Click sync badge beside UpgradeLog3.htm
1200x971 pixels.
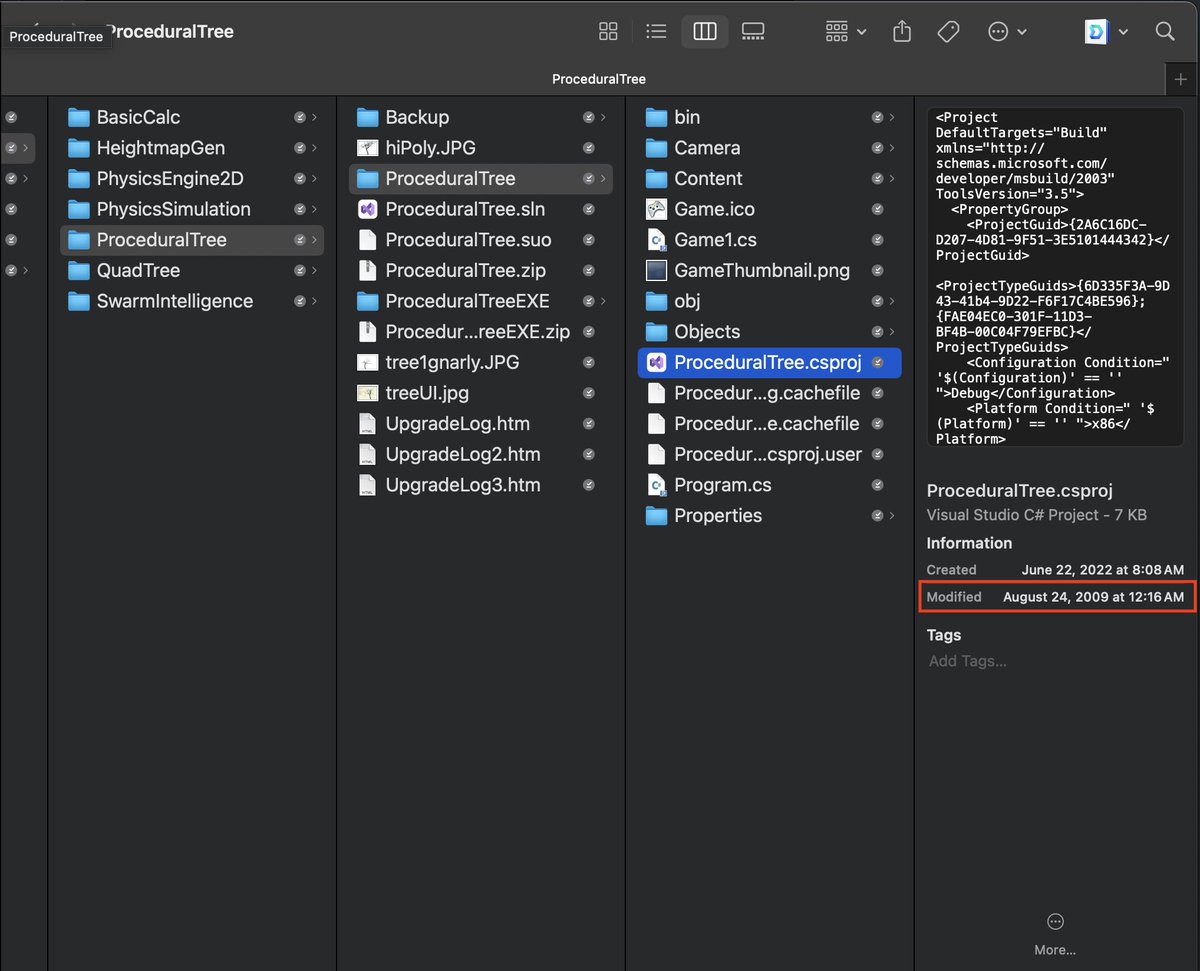[588, 485]
